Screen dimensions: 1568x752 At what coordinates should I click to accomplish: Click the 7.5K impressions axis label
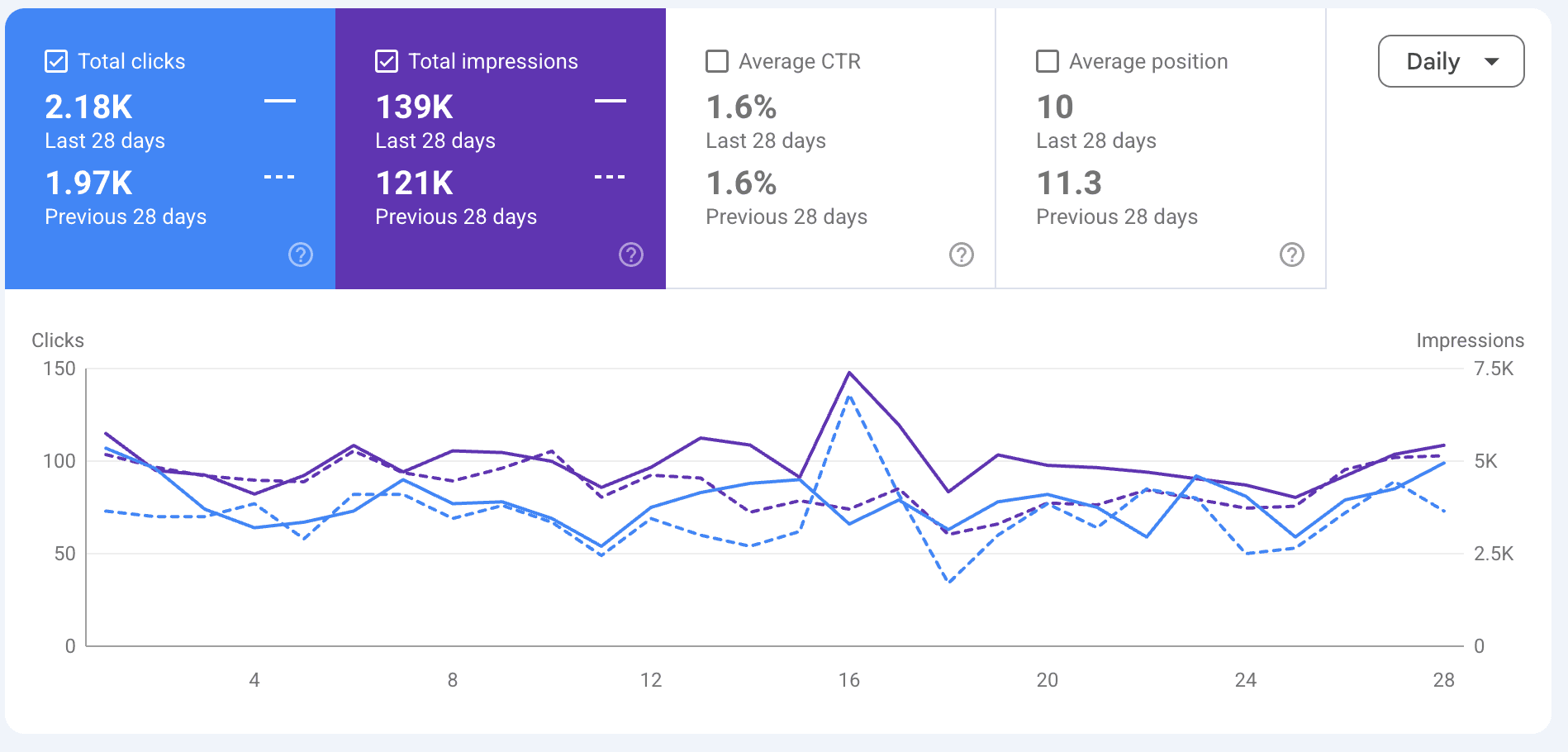pos(1494,369)
